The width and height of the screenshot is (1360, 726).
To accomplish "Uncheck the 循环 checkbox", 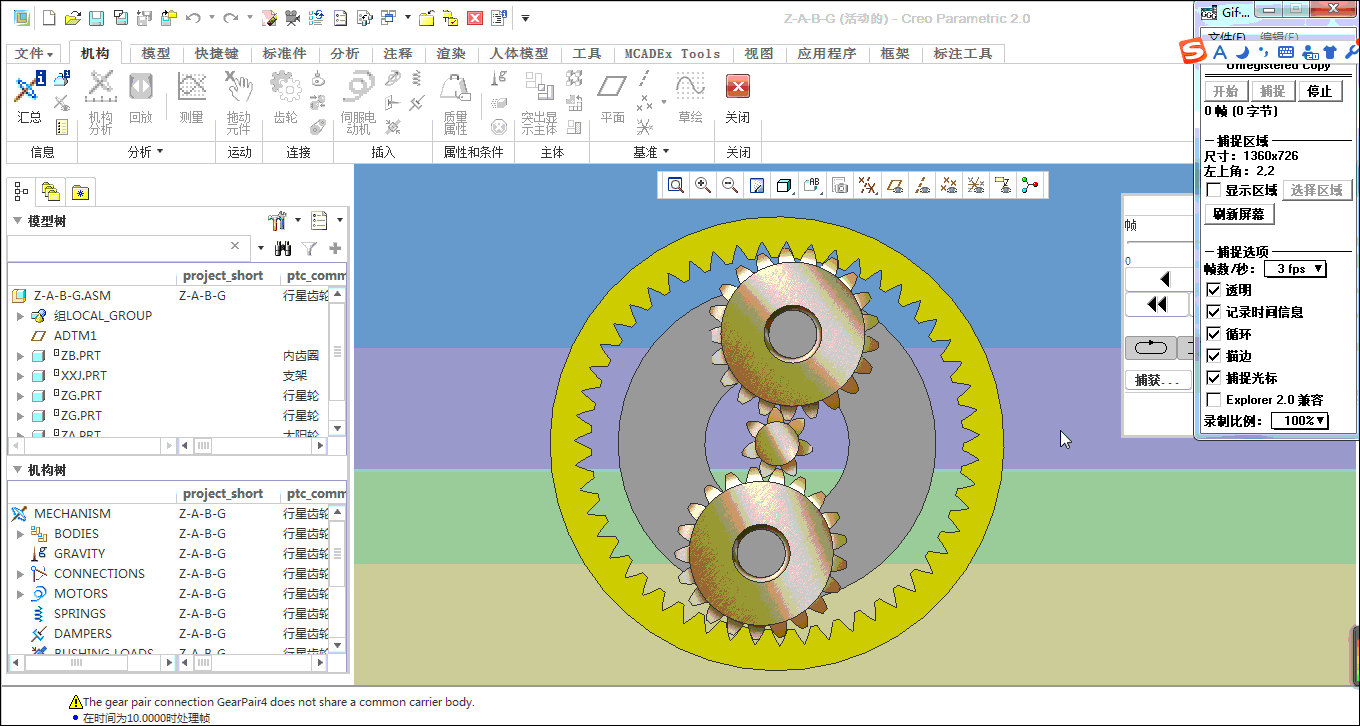I will coord(1214,334).
